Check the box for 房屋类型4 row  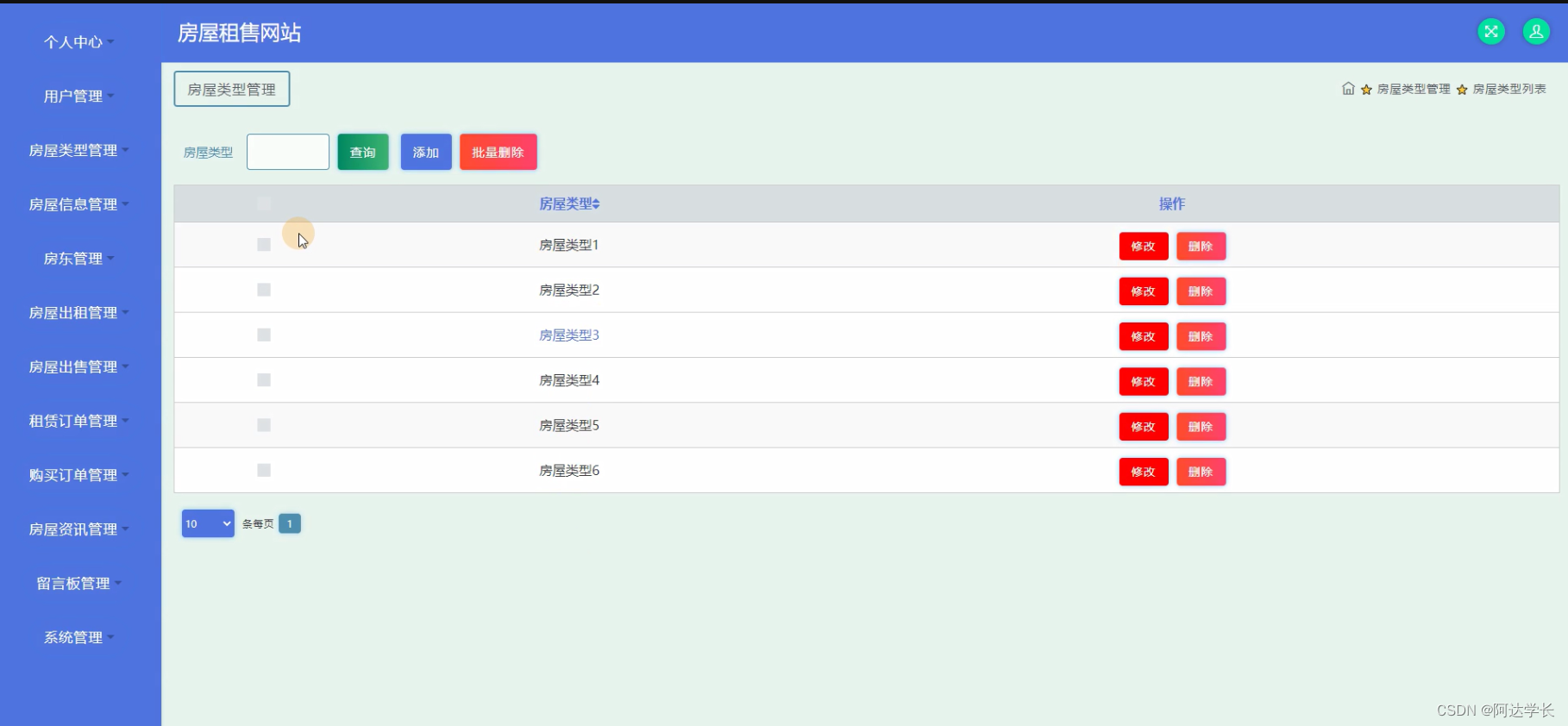[264, 380]
